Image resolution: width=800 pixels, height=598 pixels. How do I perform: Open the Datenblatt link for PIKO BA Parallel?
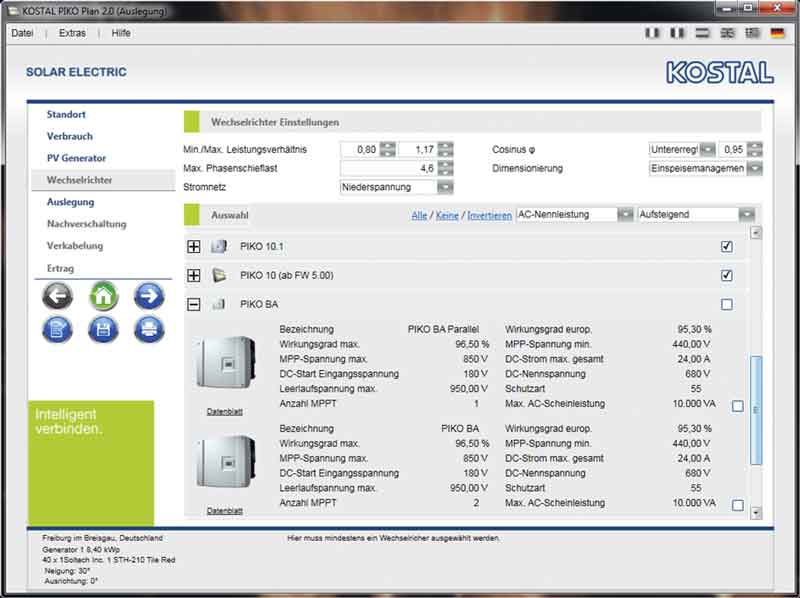coord(224,411)
